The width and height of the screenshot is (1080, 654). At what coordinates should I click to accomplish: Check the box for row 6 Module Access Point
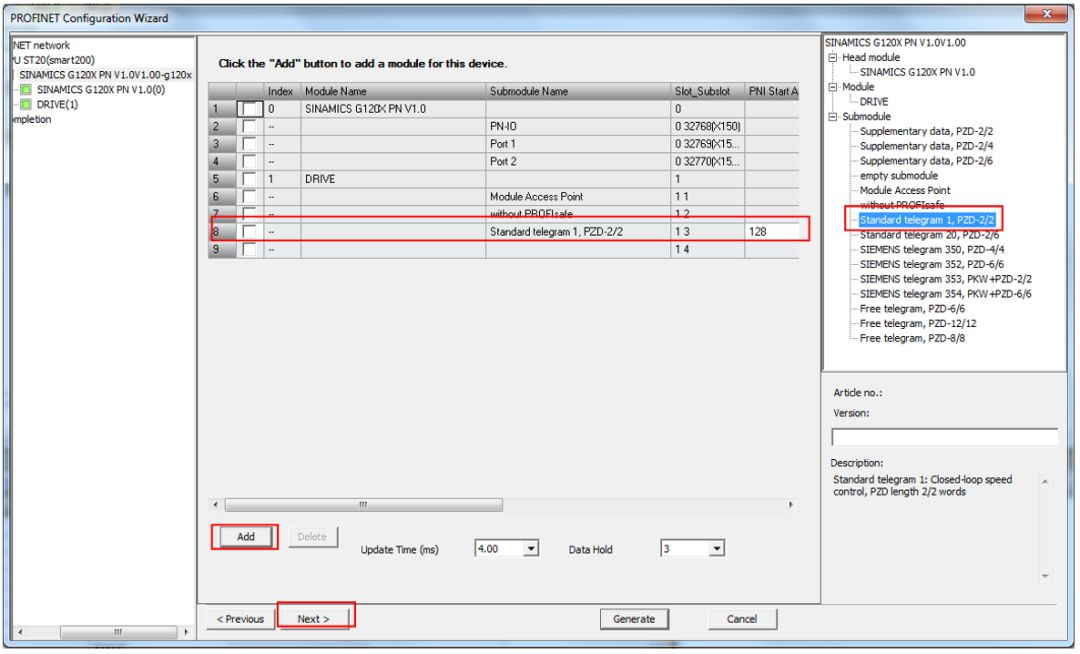coord(249,197)
